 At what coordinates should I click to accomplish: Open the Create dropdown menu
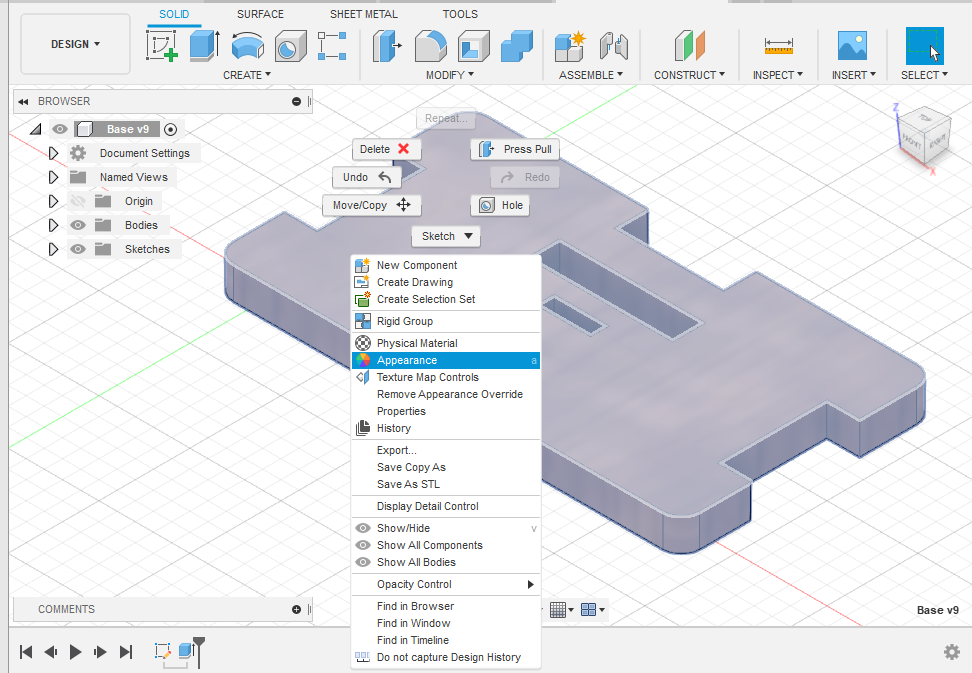pyautogui.click(x=247, y=75)
